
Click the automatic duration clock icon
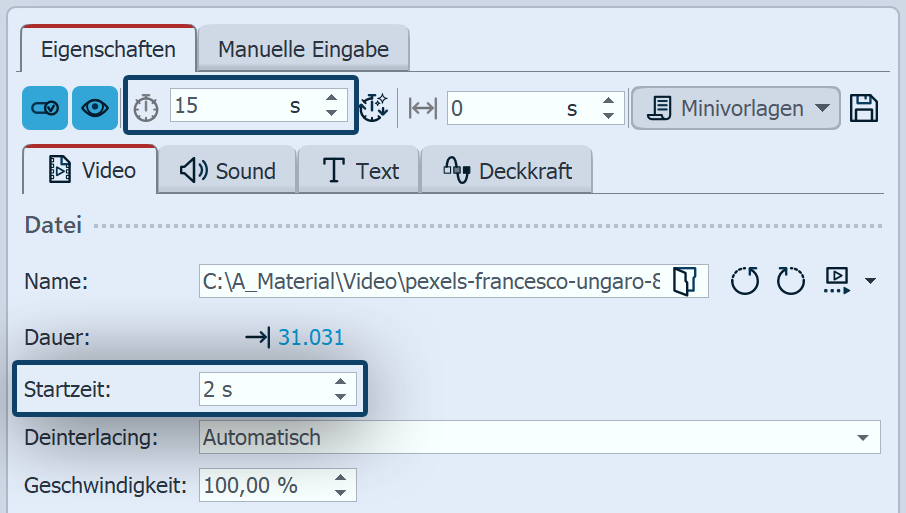coord(373,108)
